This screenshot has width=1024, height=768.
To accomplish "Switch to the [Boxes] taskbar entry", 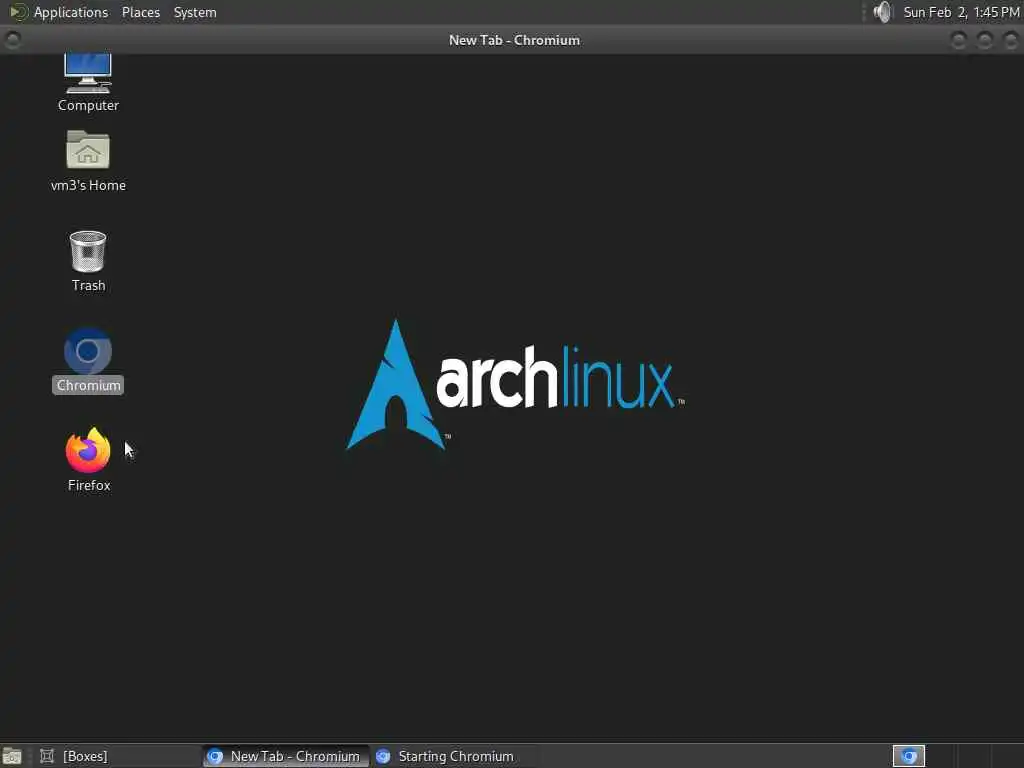I will [x=118, y=756].
